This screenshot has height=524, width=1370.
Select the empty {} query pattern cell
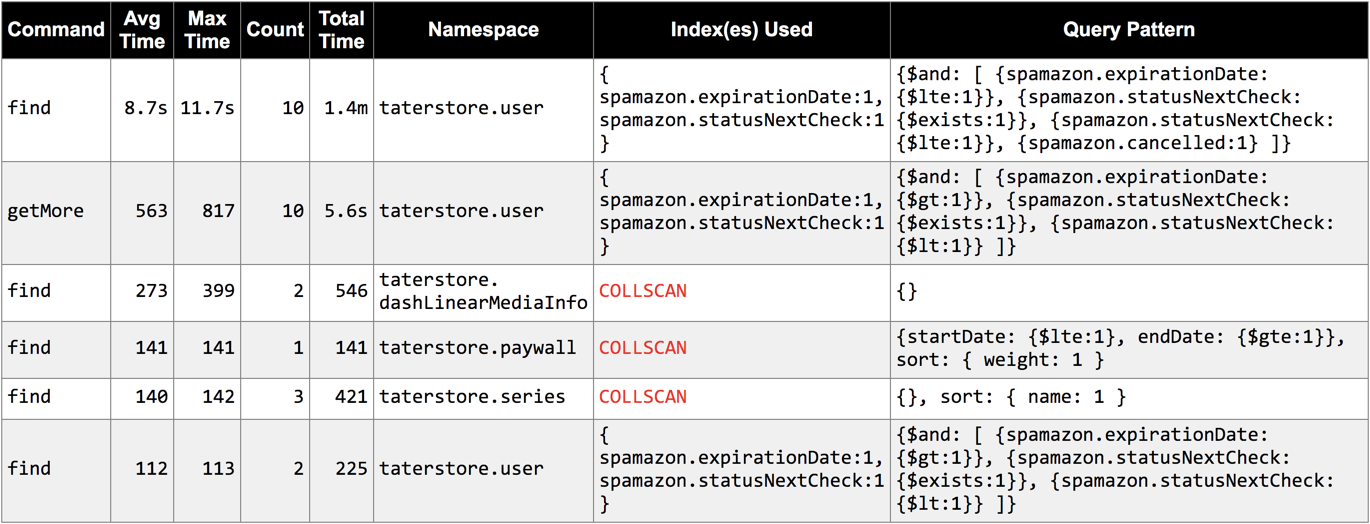point(1129,292)
